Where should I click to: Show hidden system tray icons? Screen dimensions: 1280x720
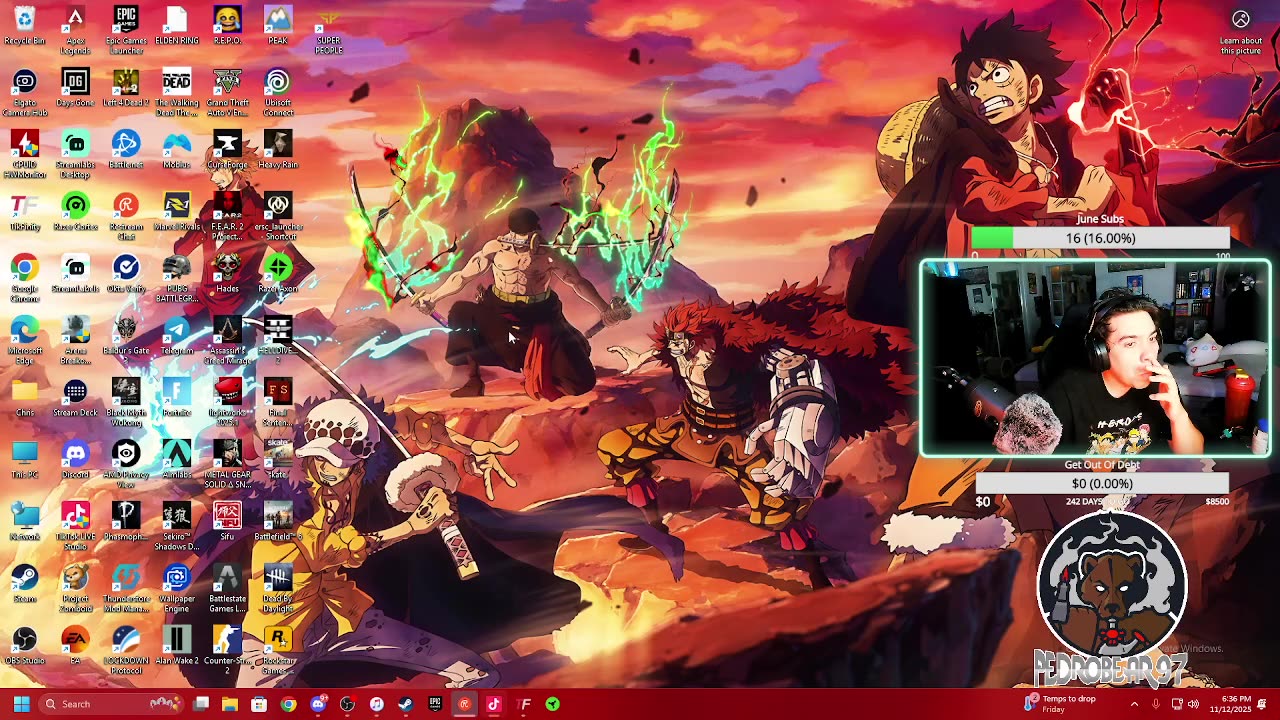tap(1134, 704)
